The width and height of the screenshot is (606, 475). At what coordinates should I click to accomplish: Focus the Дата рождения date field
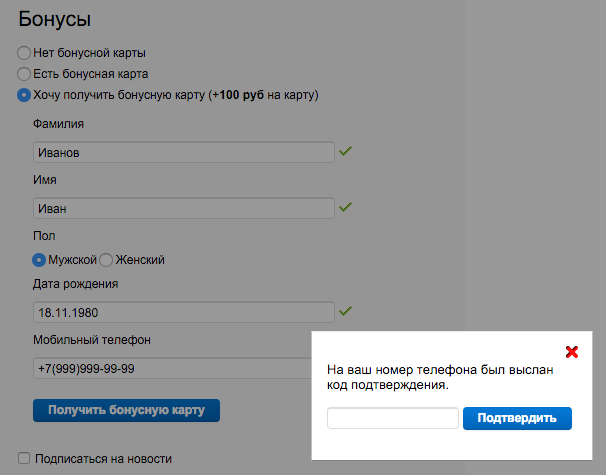tap(183, 312)
